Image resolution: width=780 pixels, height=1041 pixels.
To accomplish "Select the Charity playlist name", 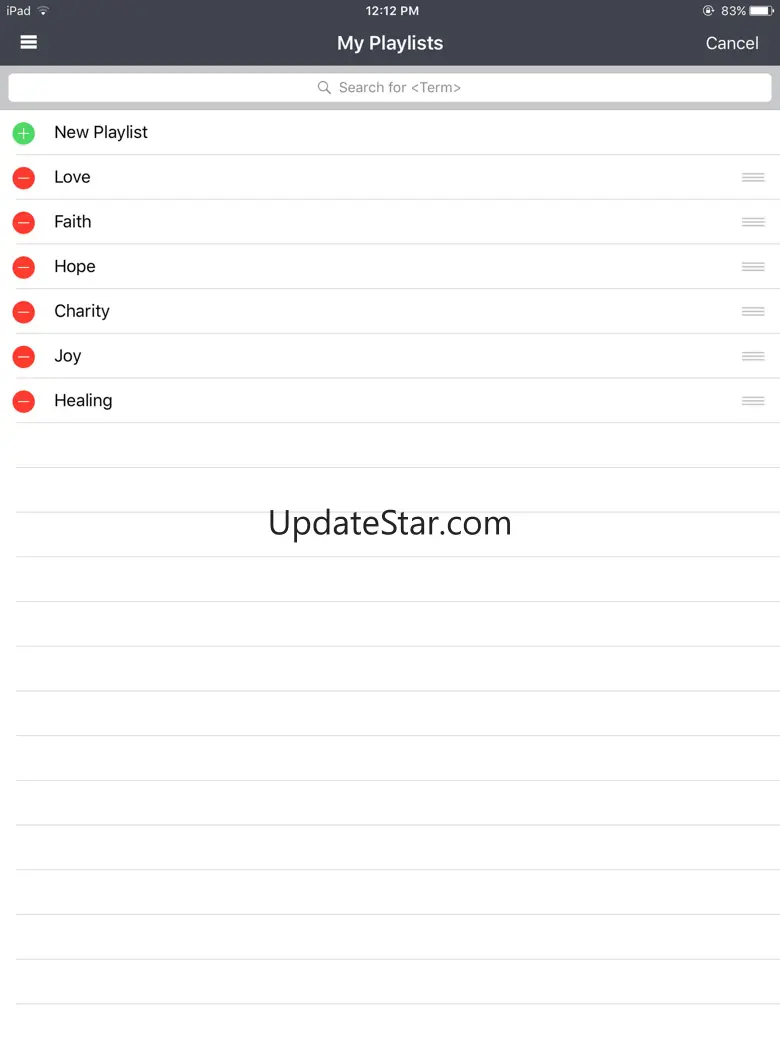I will [x=82, y=311].
